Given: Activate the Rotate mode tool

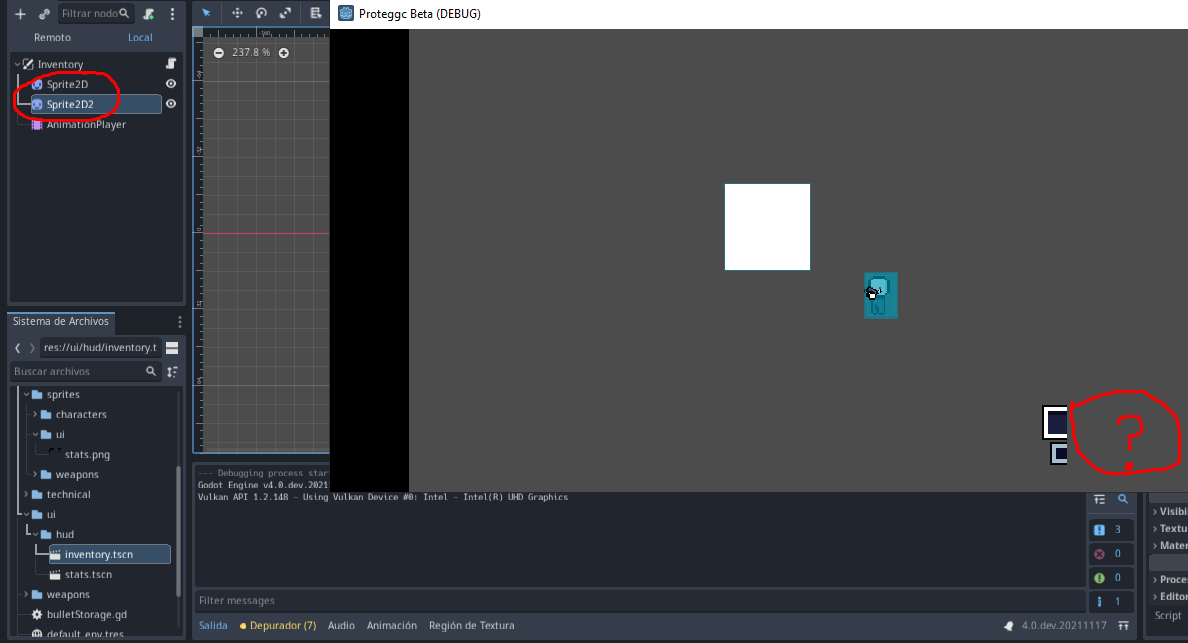Looking at the screenshot, I should pos(261,13).
